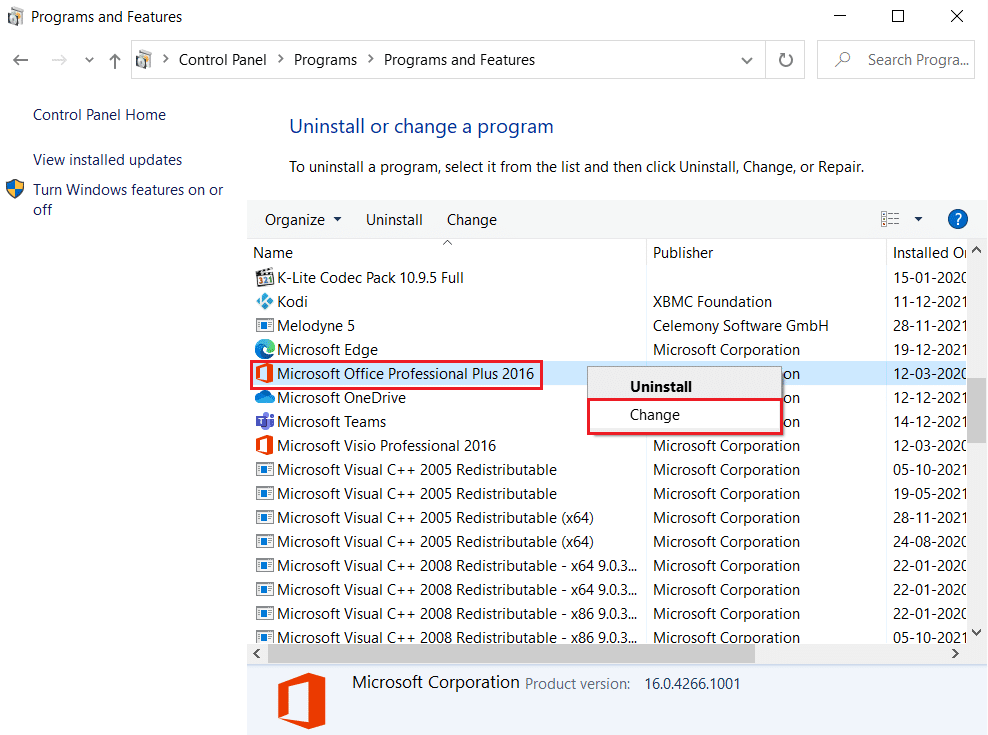Image resolution: width=988 pixels, height=735 pixels.
Task: Expand the view options dropdown arrow
Action: [x=918, y=219]
